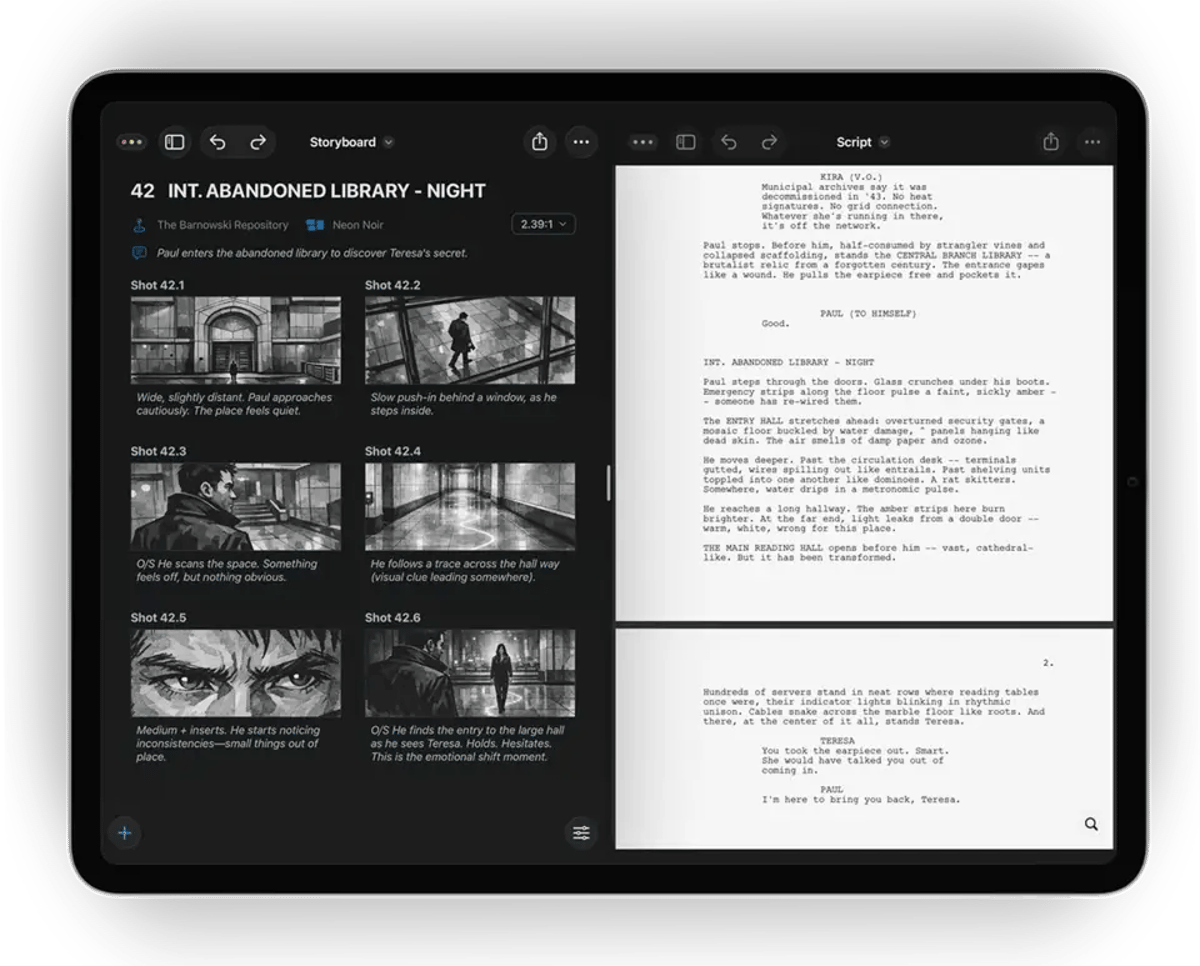The image size is (1200, 966).
Task: Undo the last Storyboard change
Action: pos(217,142)
